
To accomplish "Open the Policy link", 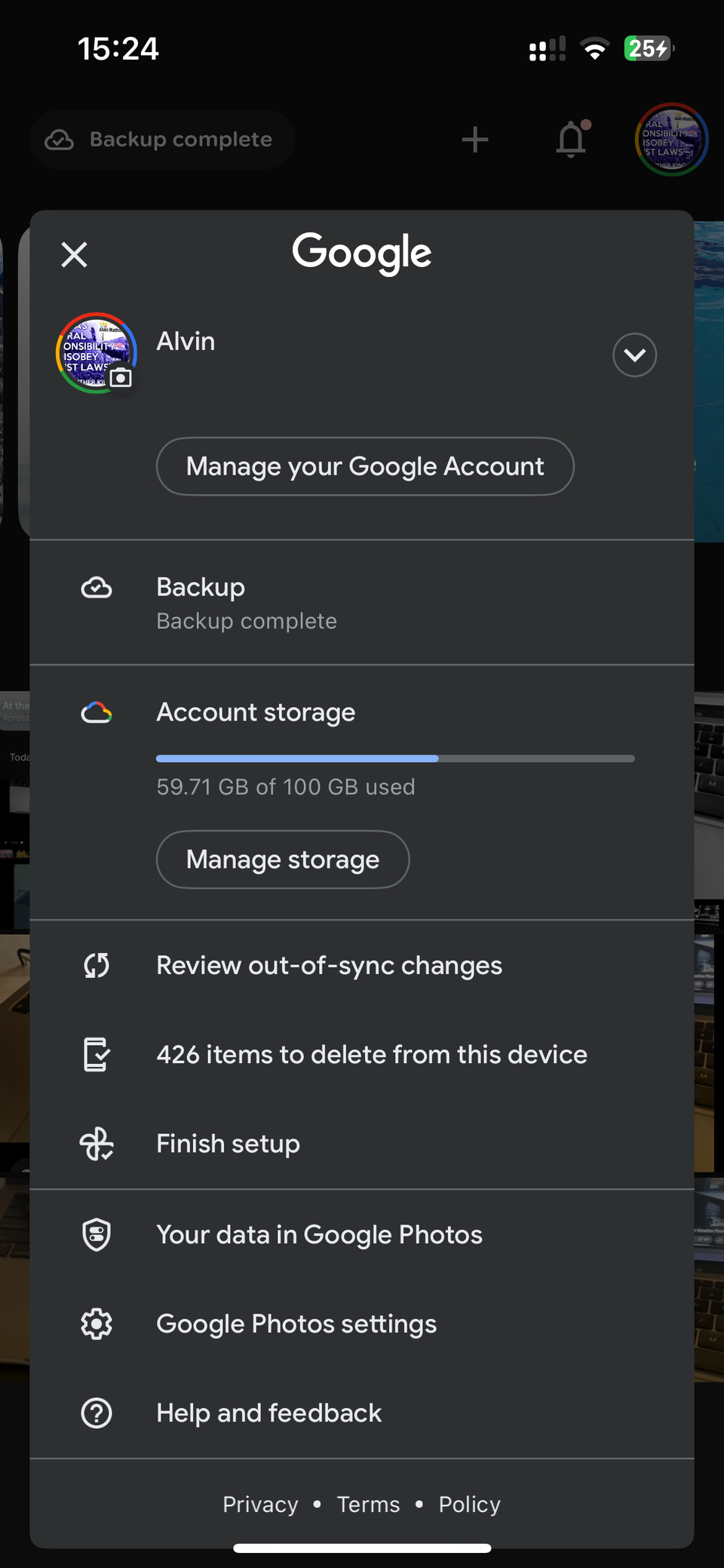I will point(469,1504).
